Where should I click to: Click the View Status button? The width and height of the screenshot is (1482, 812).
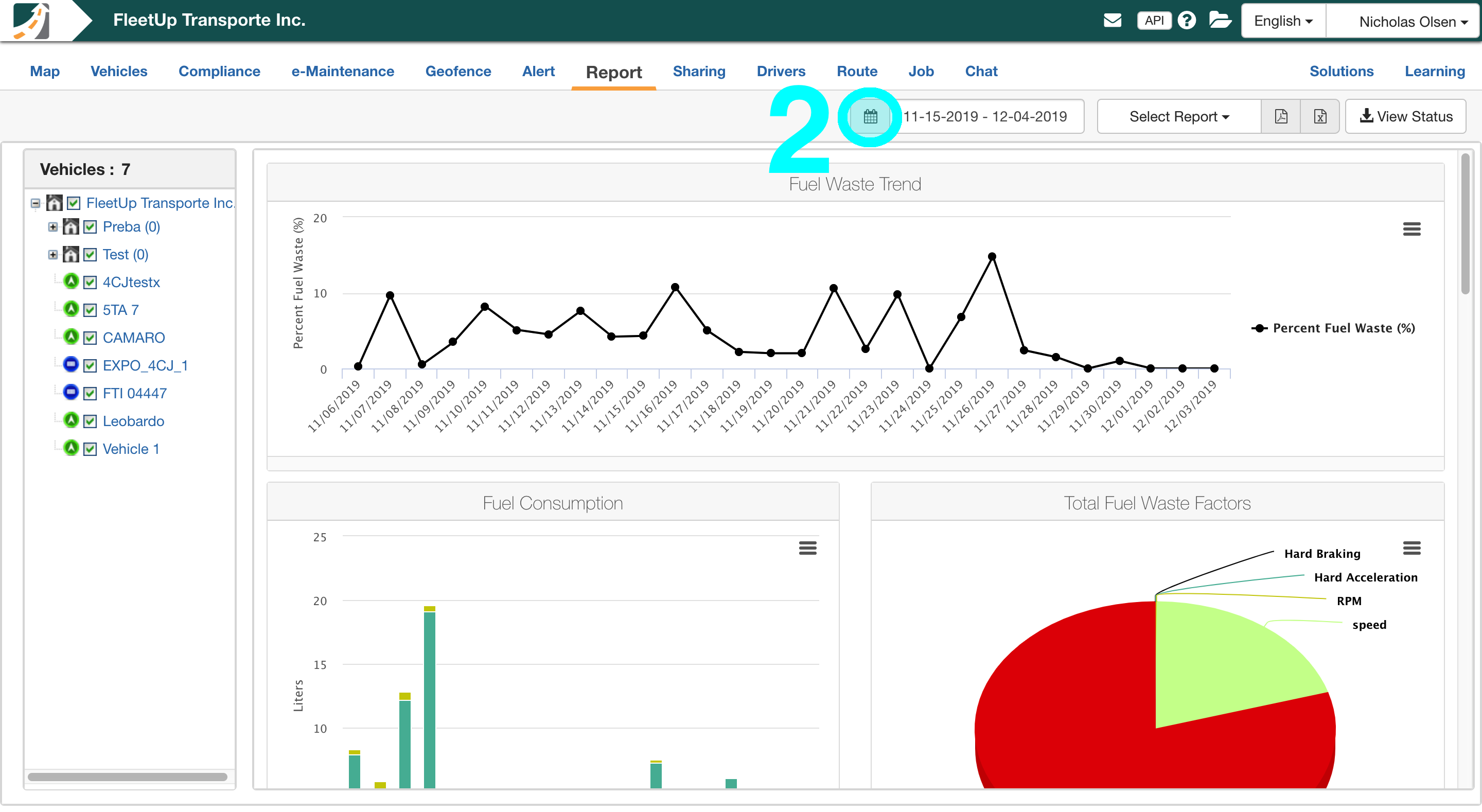pyautogui.click(x=1405, y=117)
